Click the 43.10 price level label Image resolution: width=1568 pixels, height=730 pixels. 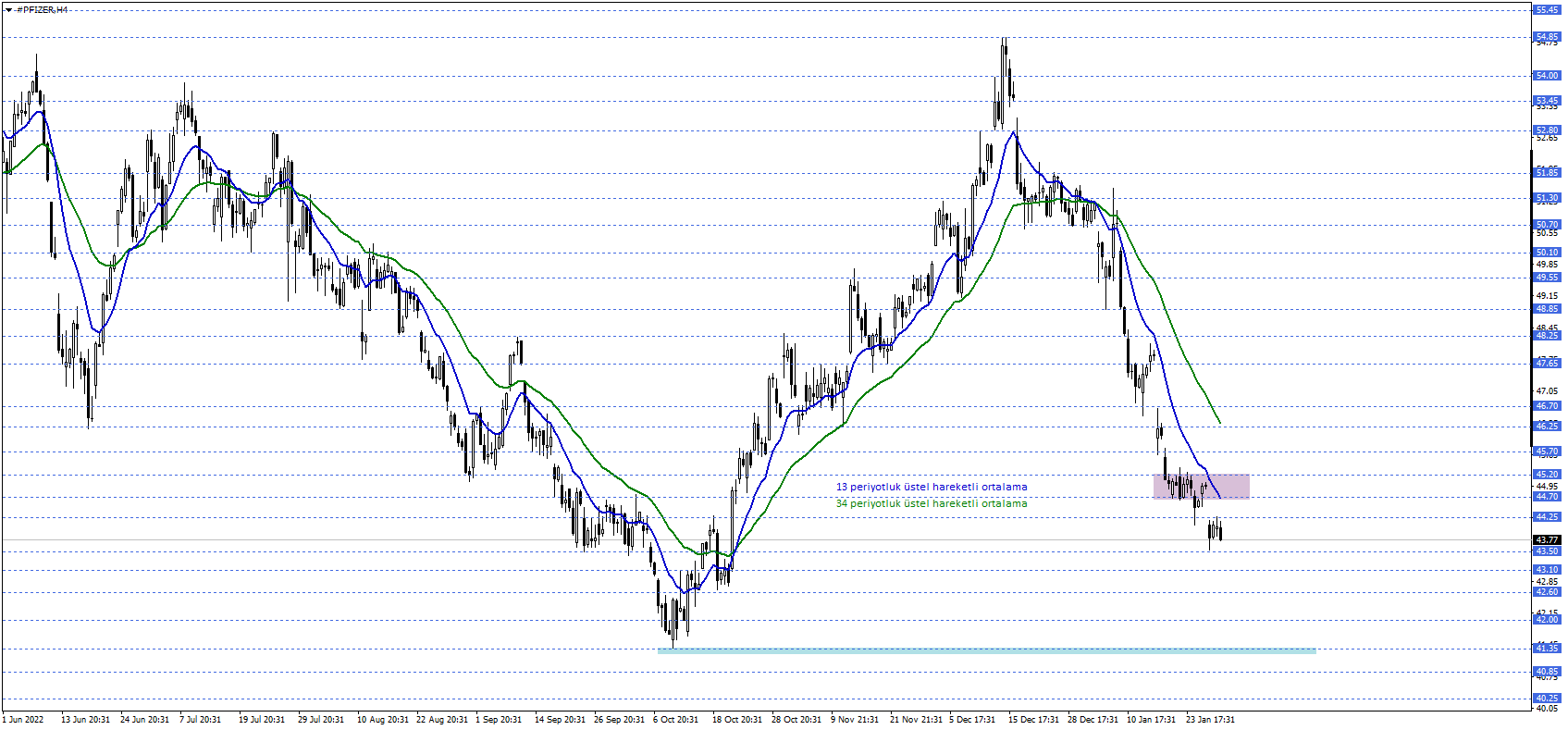point(1546,570)
